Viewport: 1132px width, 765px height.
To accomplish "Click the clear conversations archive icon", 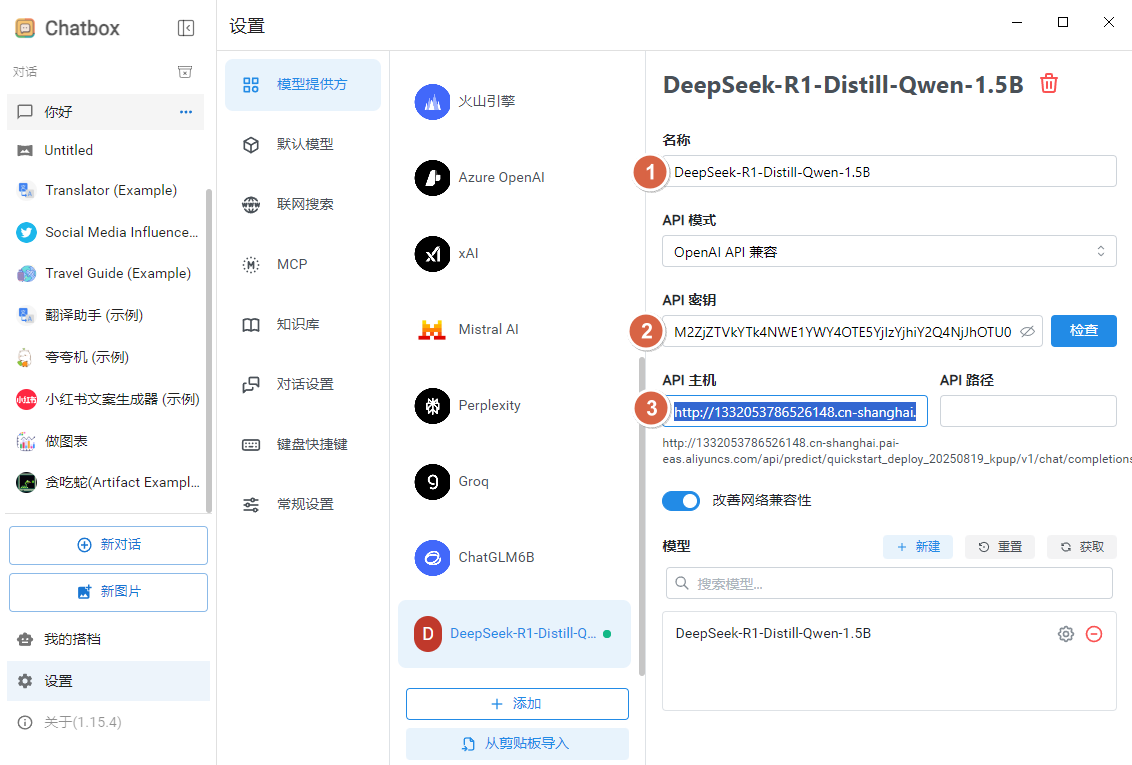I will click(x=185, y=71).
